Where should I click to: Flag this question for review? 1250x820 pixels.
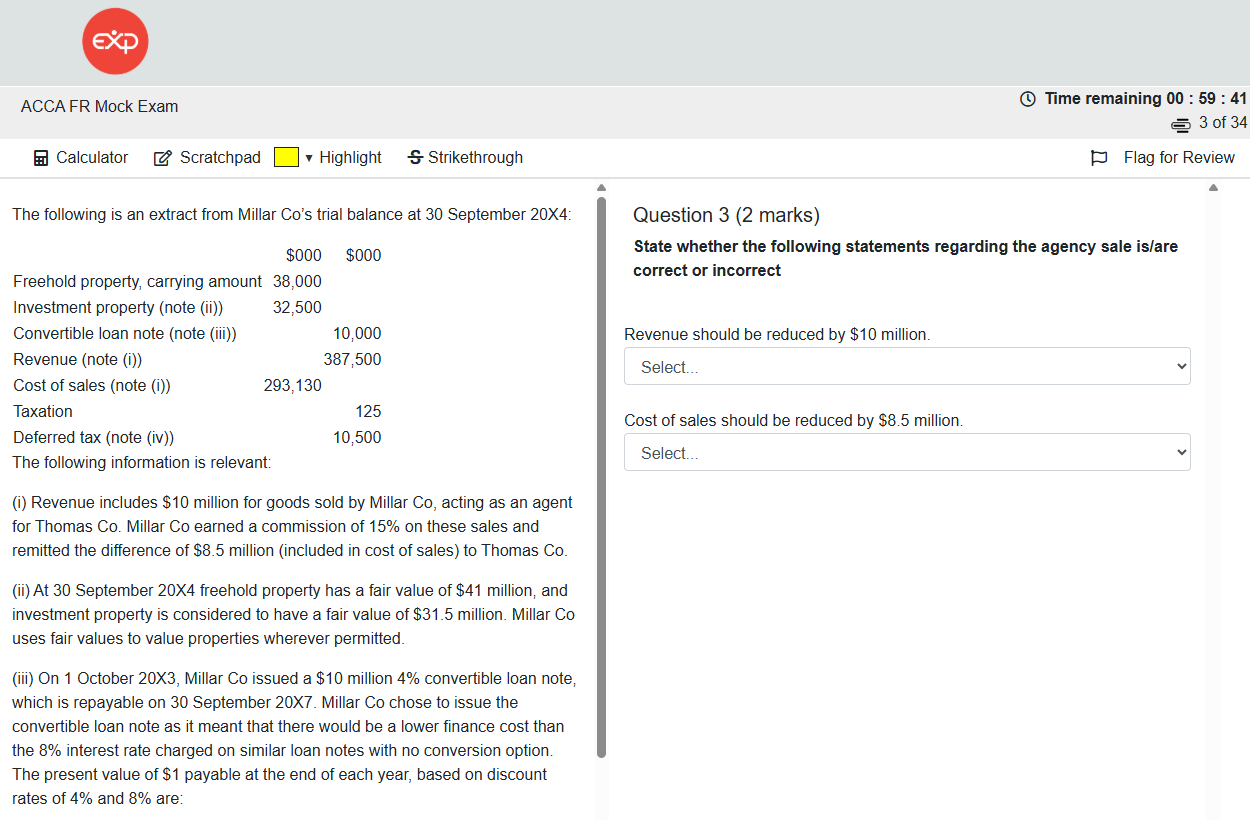[x=1162, y=157]
